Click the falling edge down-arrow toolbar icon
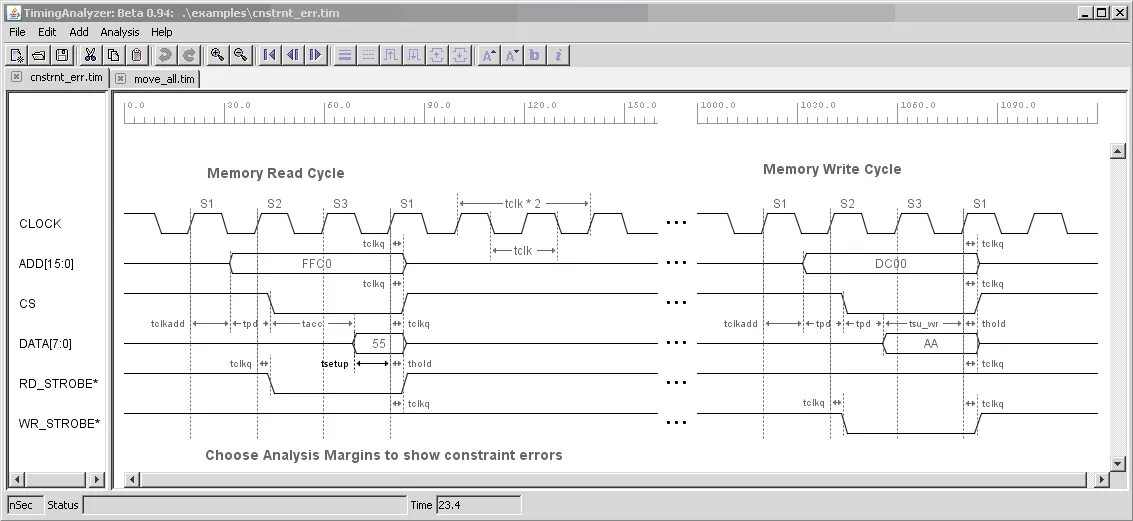The image size is (1133, 521). pyautogui.click(x=413, y=55)
